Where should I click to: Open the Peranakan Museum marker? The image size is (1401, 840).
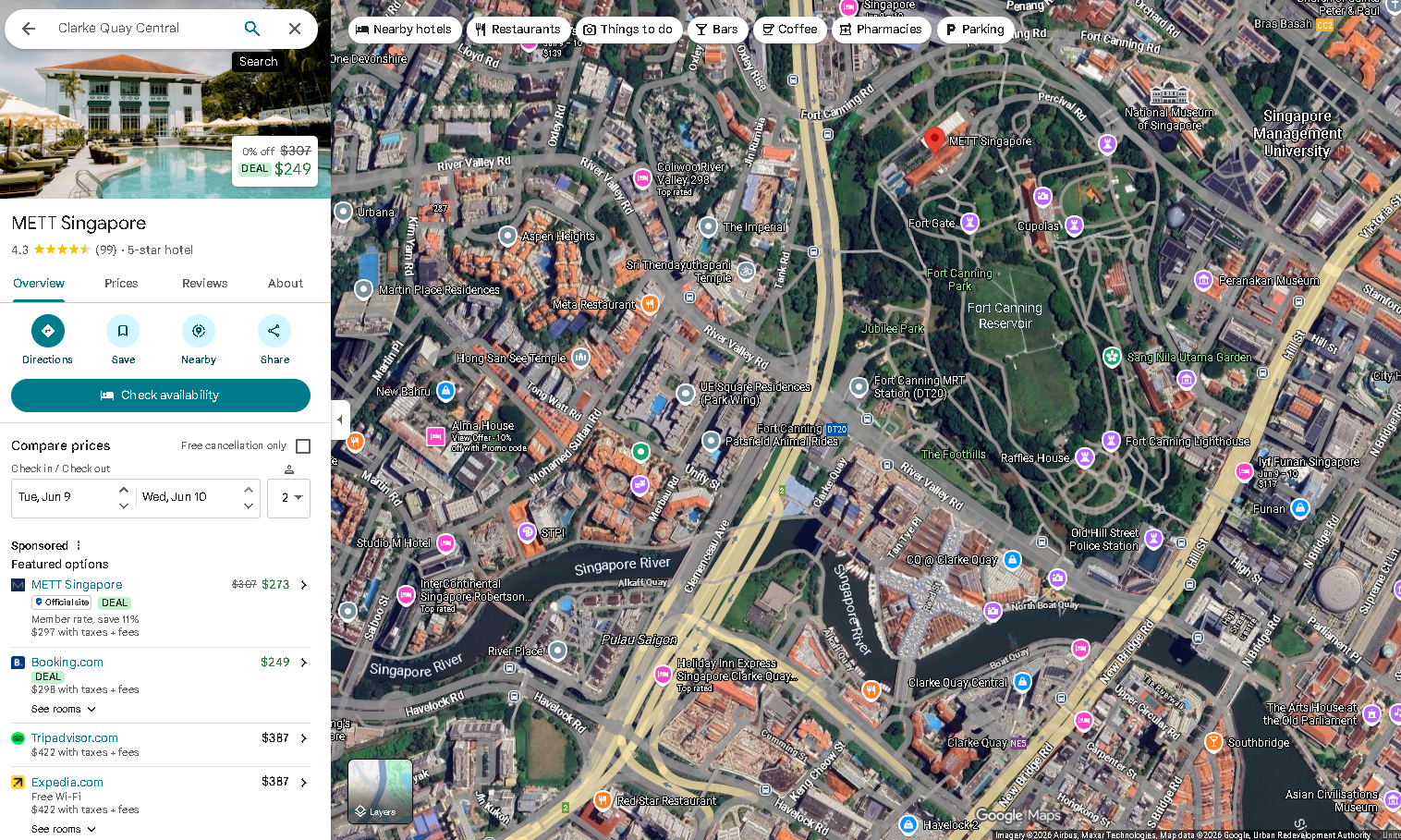click(x=1203, y=280)
